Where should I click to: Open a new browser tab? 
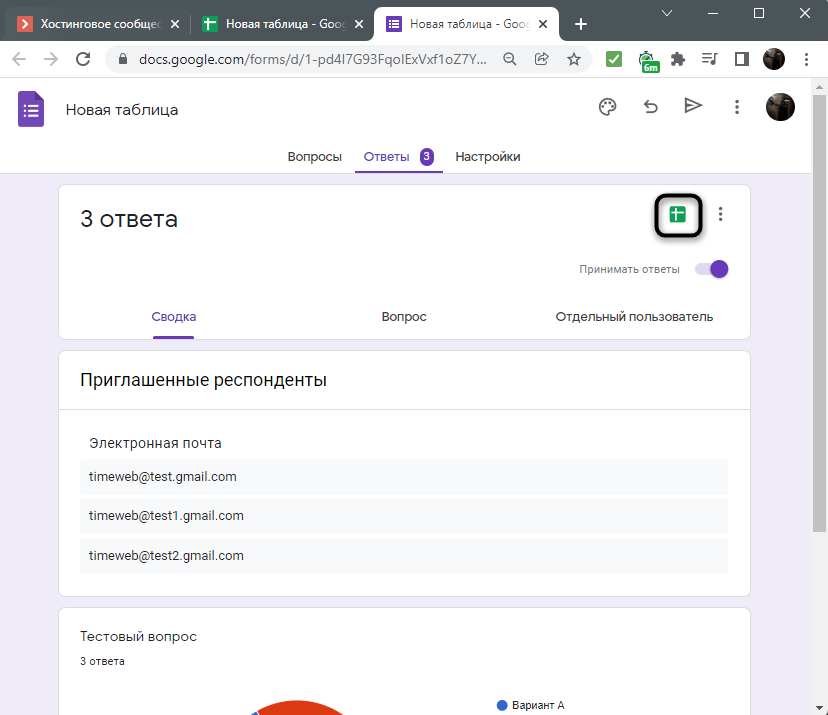(581, 24)
